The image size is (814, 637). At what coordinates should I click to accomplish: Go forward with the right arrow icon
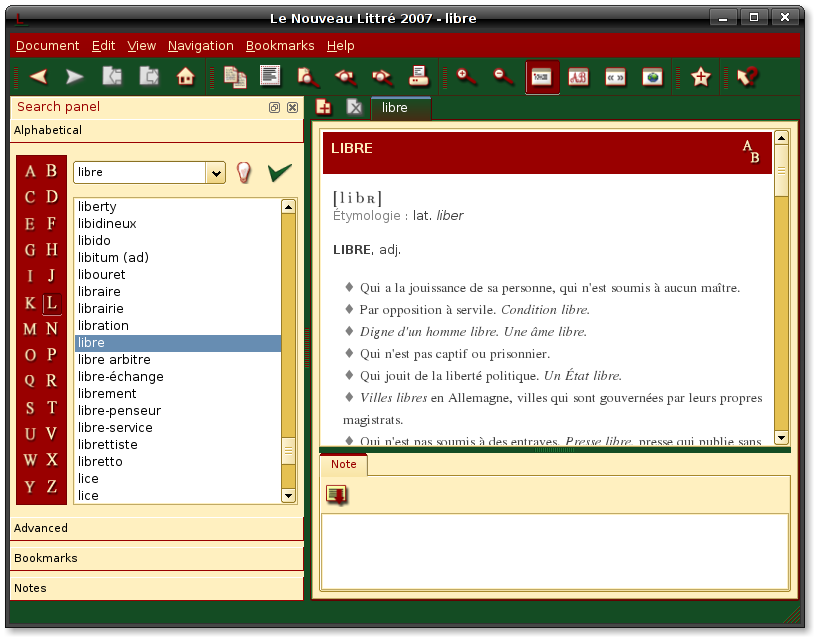[x=75, y=77]
